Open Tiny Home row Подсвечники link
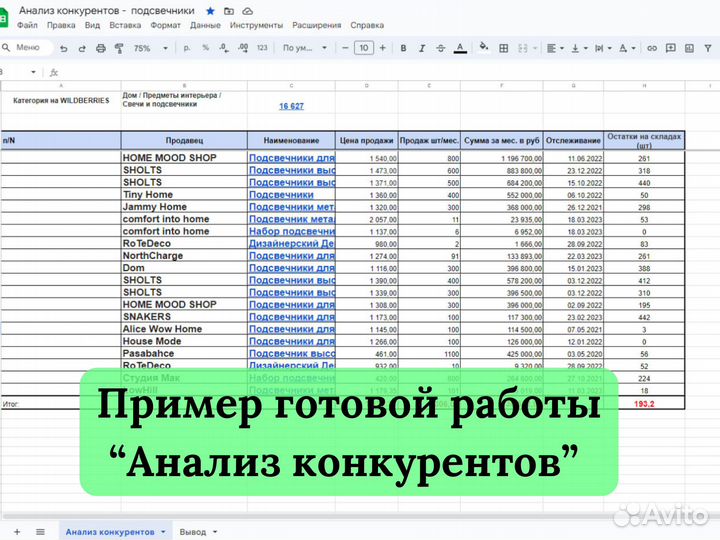 coord(281,195)
